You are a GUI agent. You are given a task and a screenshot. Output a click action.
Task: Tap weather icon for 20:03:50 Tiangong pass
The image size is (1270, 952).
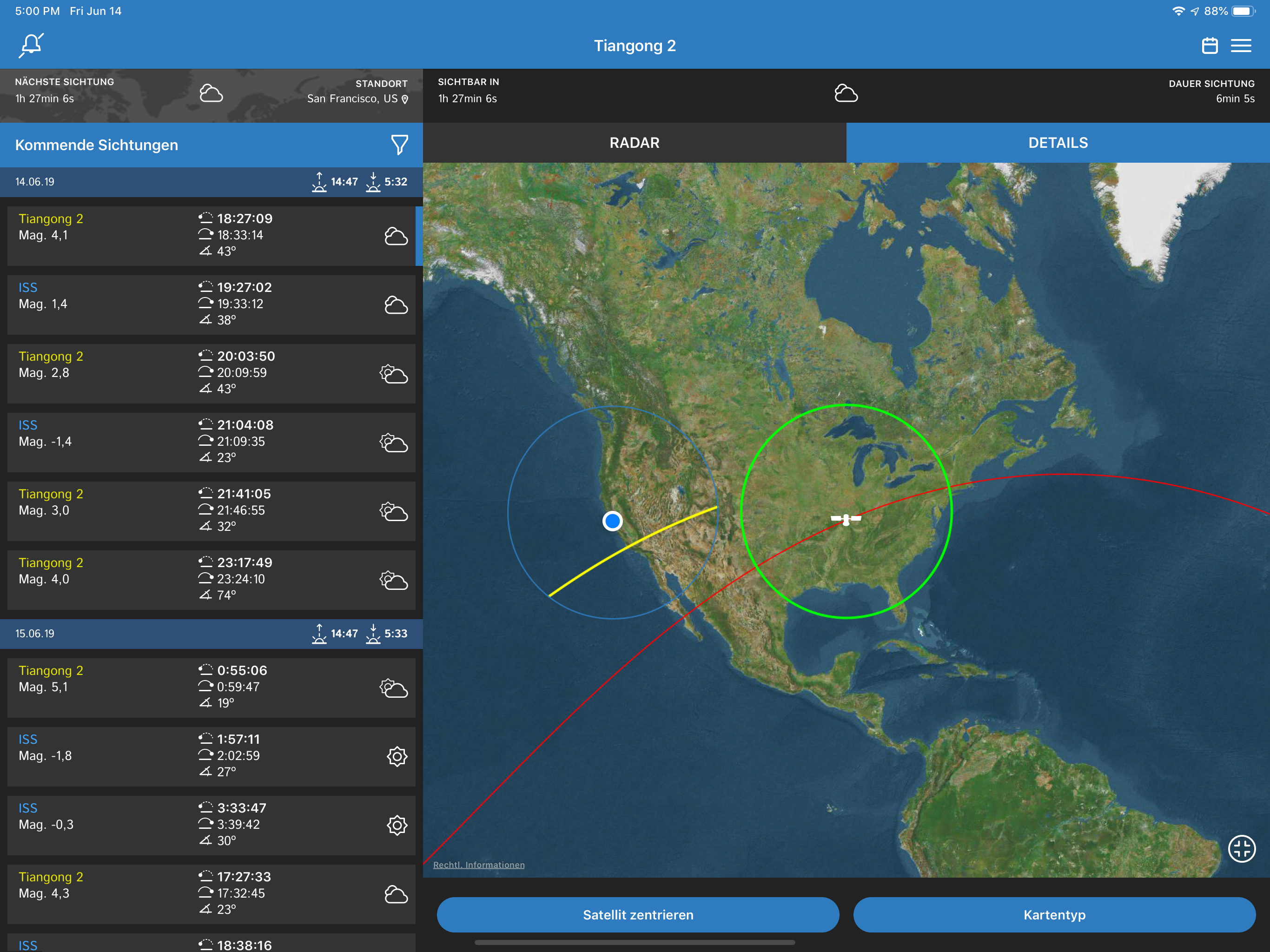[x=394, y=374]
